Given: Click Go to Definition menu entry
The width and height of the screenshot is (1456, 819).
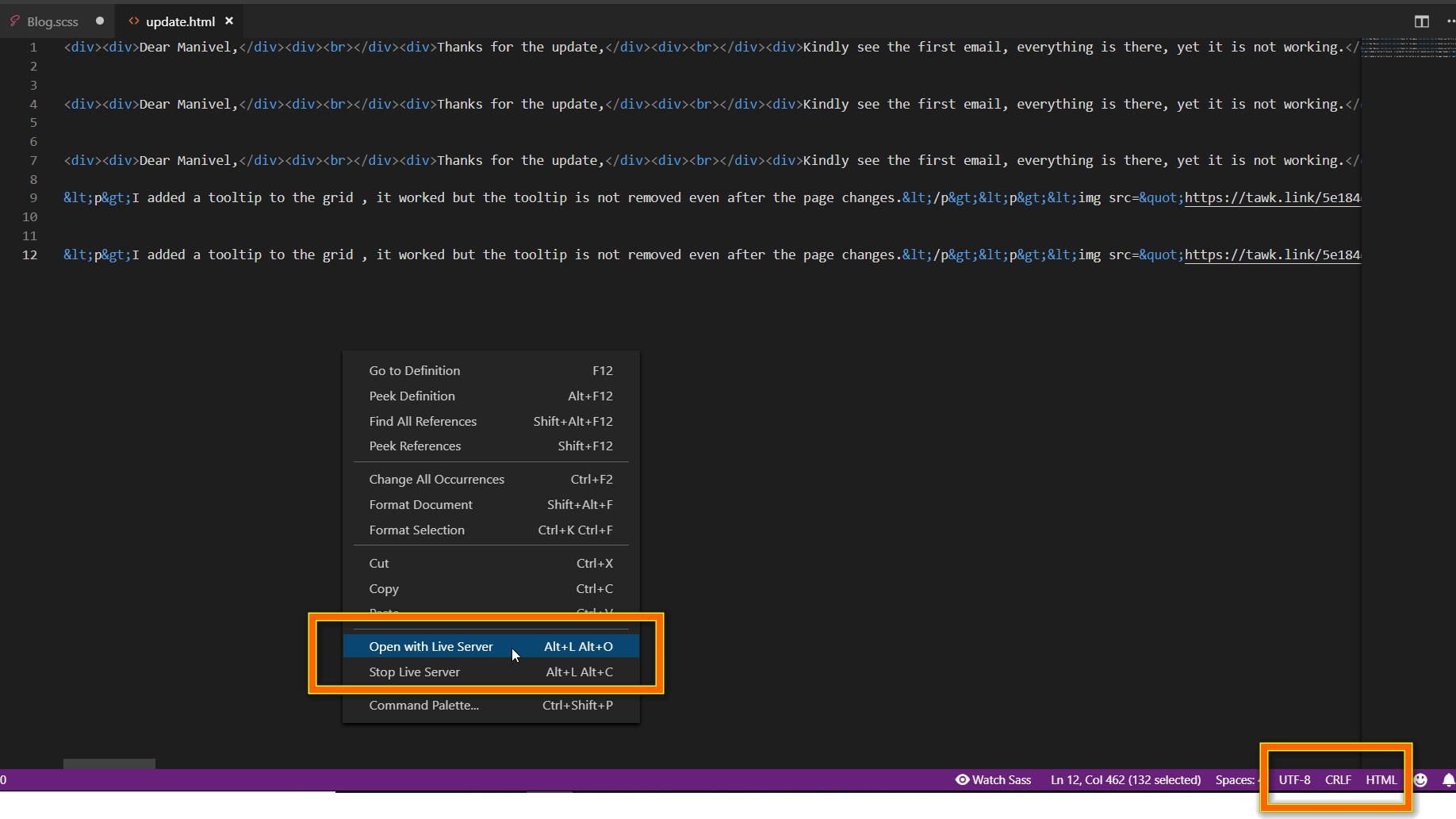Looking at the screenshot, I should point(414,371).
